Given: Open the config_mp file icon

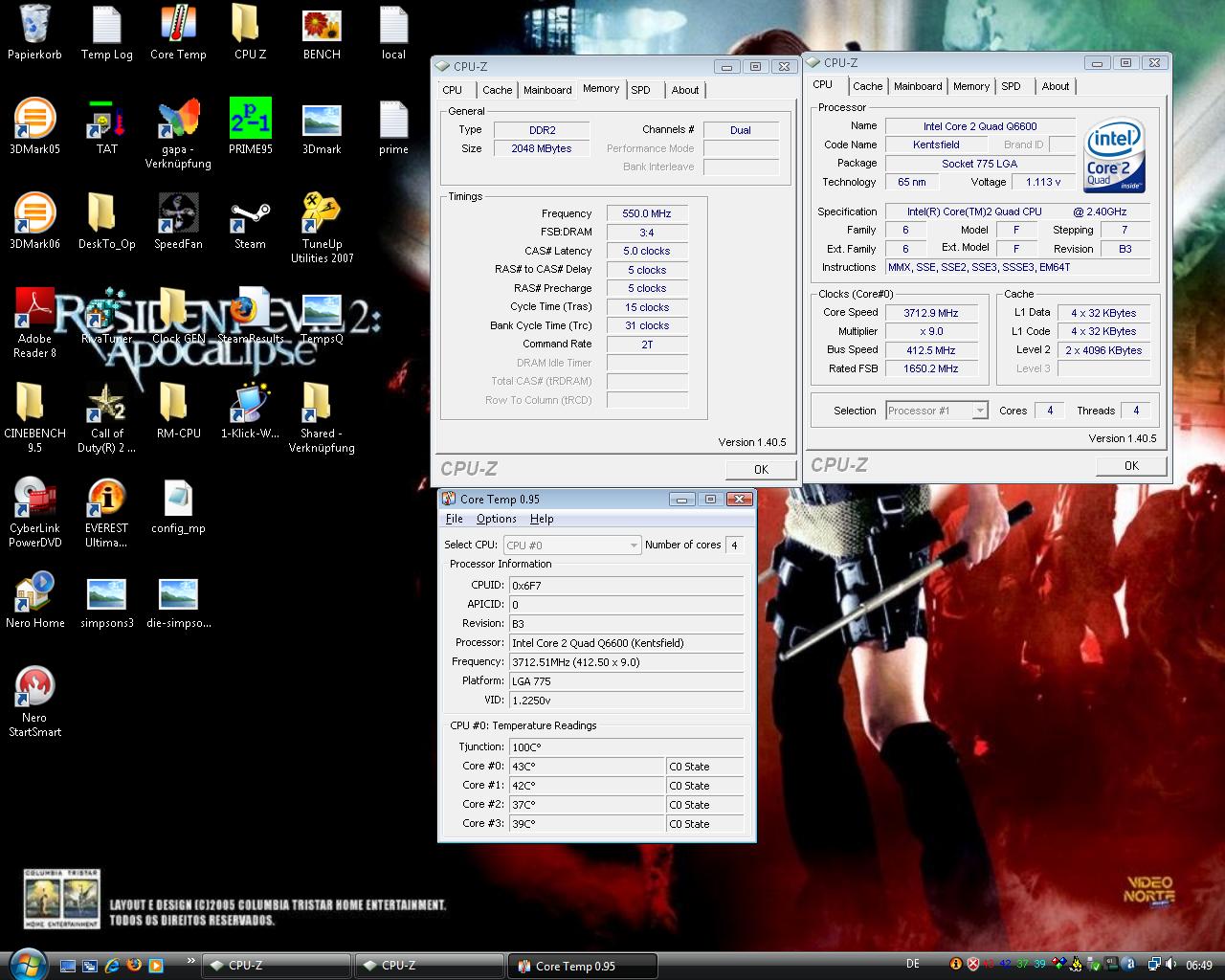Looking at the screenshot, I should 178,505.
